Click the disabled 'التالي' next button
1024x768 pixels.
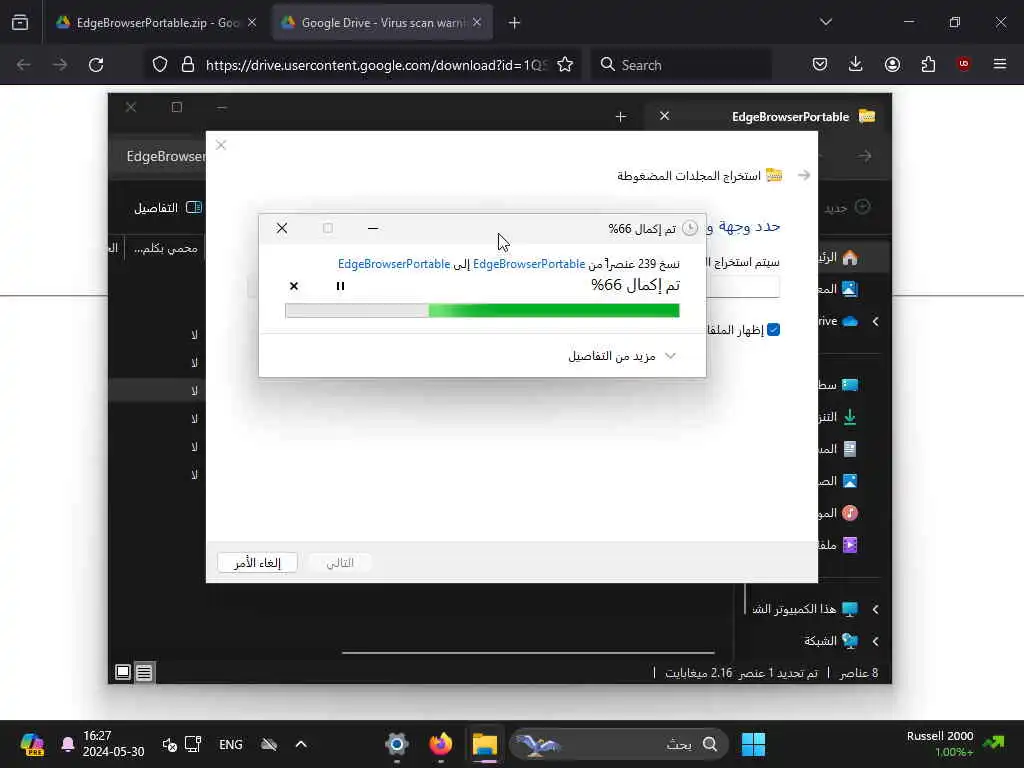(340, 563)
